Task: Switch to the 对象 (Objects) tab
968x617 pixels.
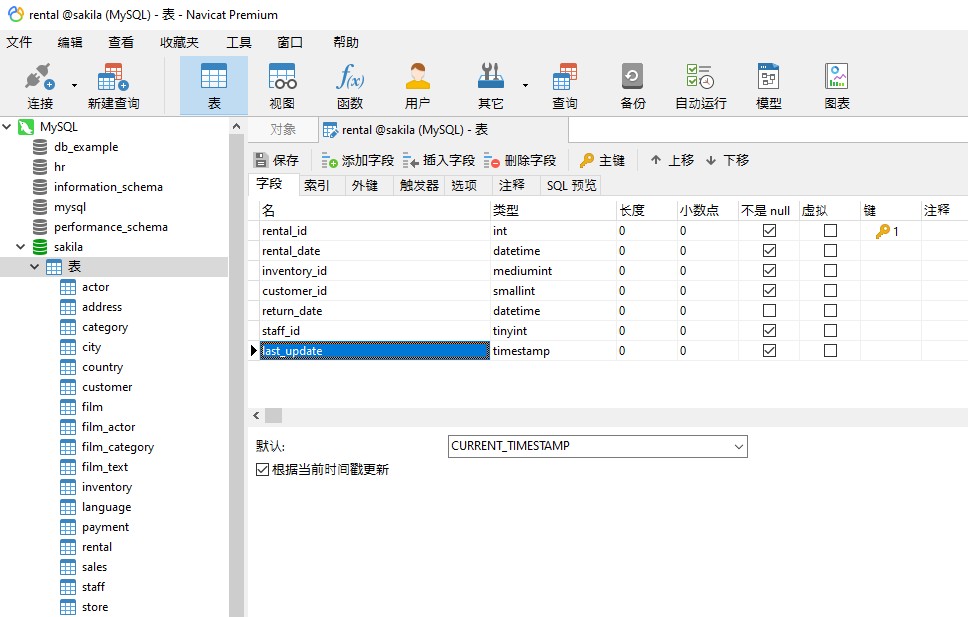Action: (x=283, y=130)
